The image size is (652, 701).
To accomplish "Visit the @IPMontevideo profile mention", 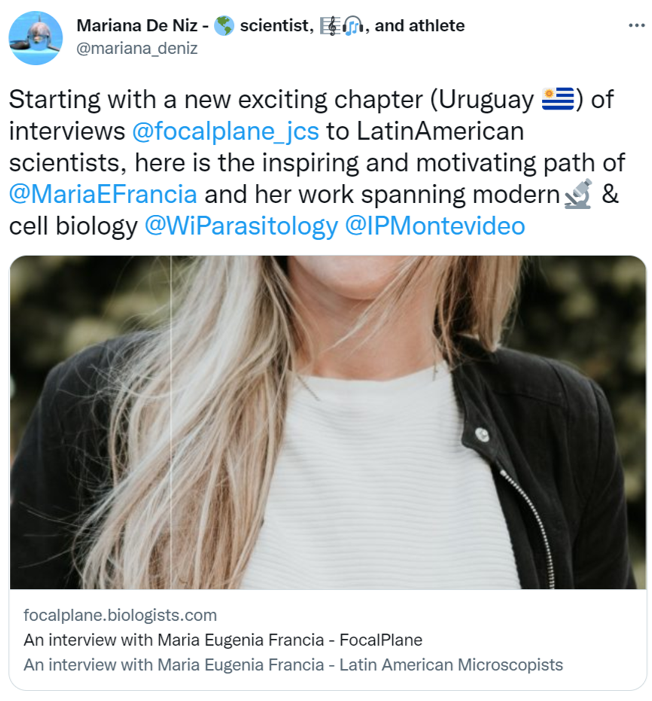I will [435, 226].
